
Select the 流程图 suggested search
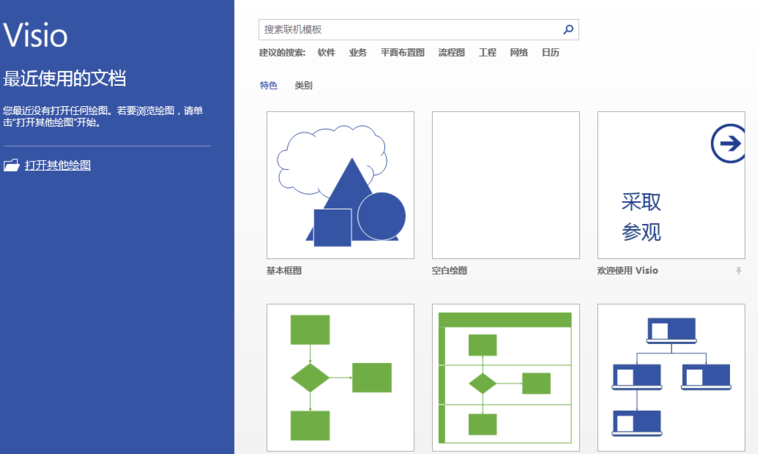tap(451, 53)
